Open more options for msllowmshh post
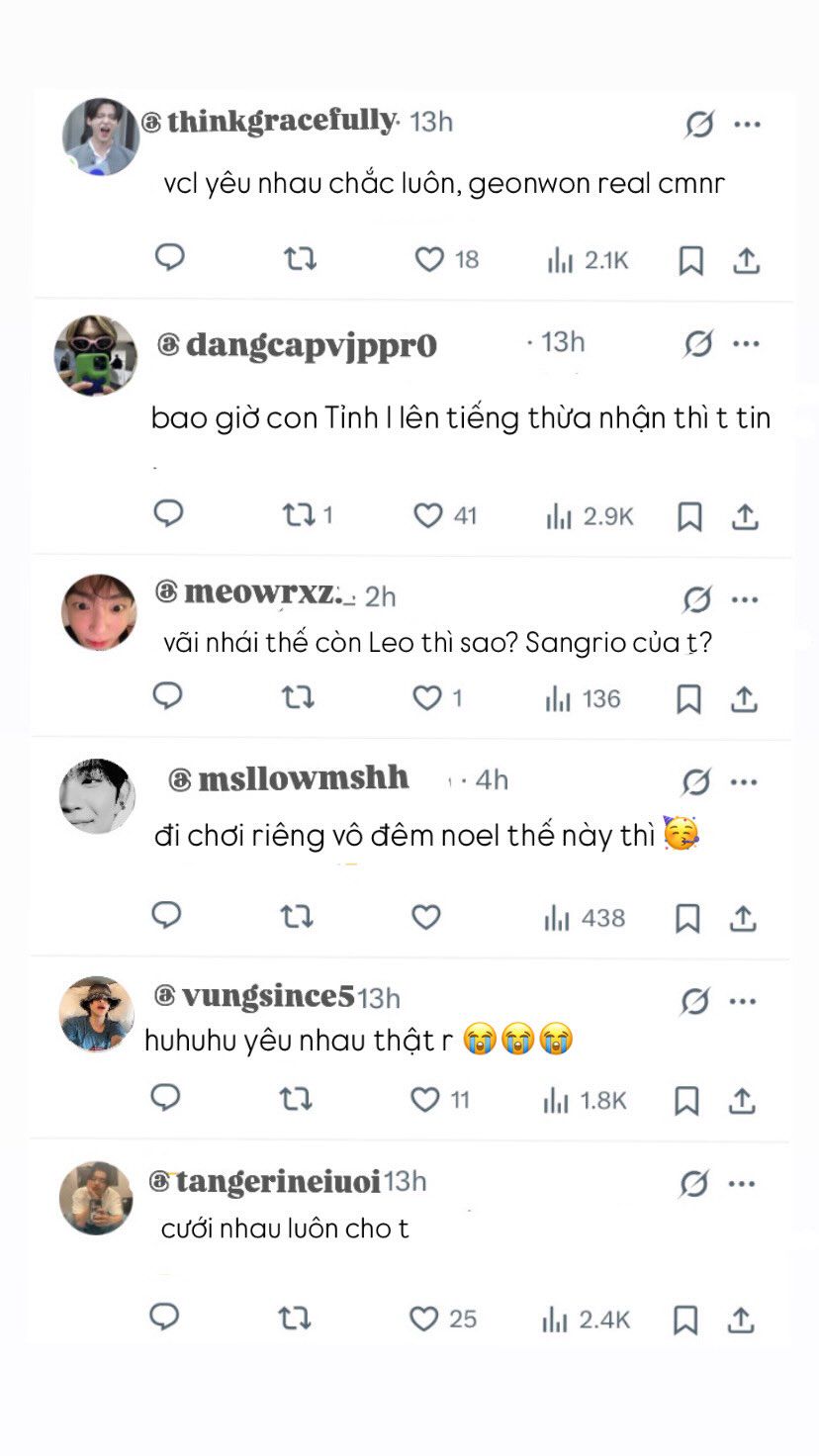The image size is (819, 1456). [x=744, y=782]
